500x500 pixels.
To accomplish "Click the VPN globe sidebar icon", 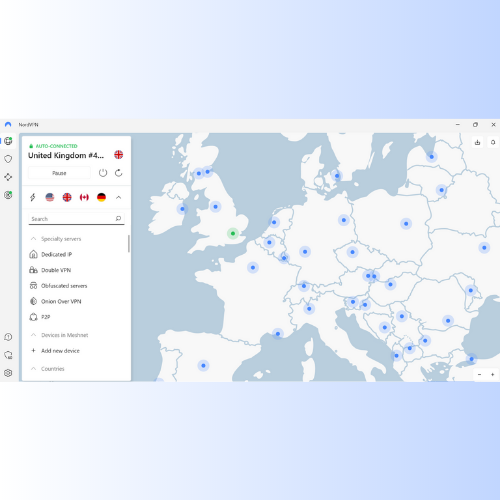I will click(x=8, y=141).
